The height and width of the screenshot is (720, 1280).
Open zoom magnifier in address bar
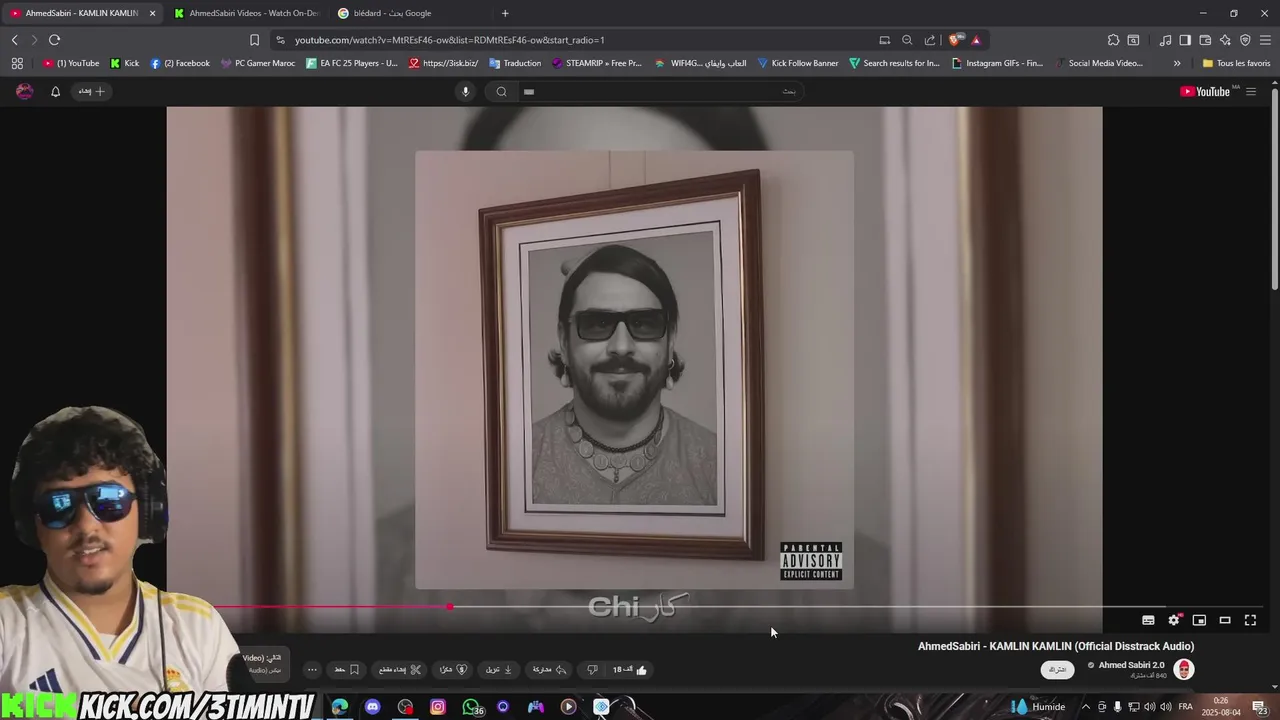[x=907, y=40]
